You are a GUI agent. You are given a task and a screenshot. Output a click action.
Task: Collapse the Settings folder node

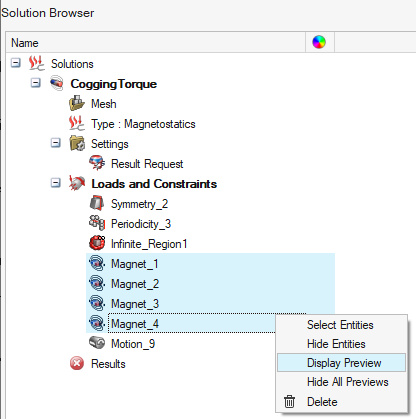click(x=56, y=143)
